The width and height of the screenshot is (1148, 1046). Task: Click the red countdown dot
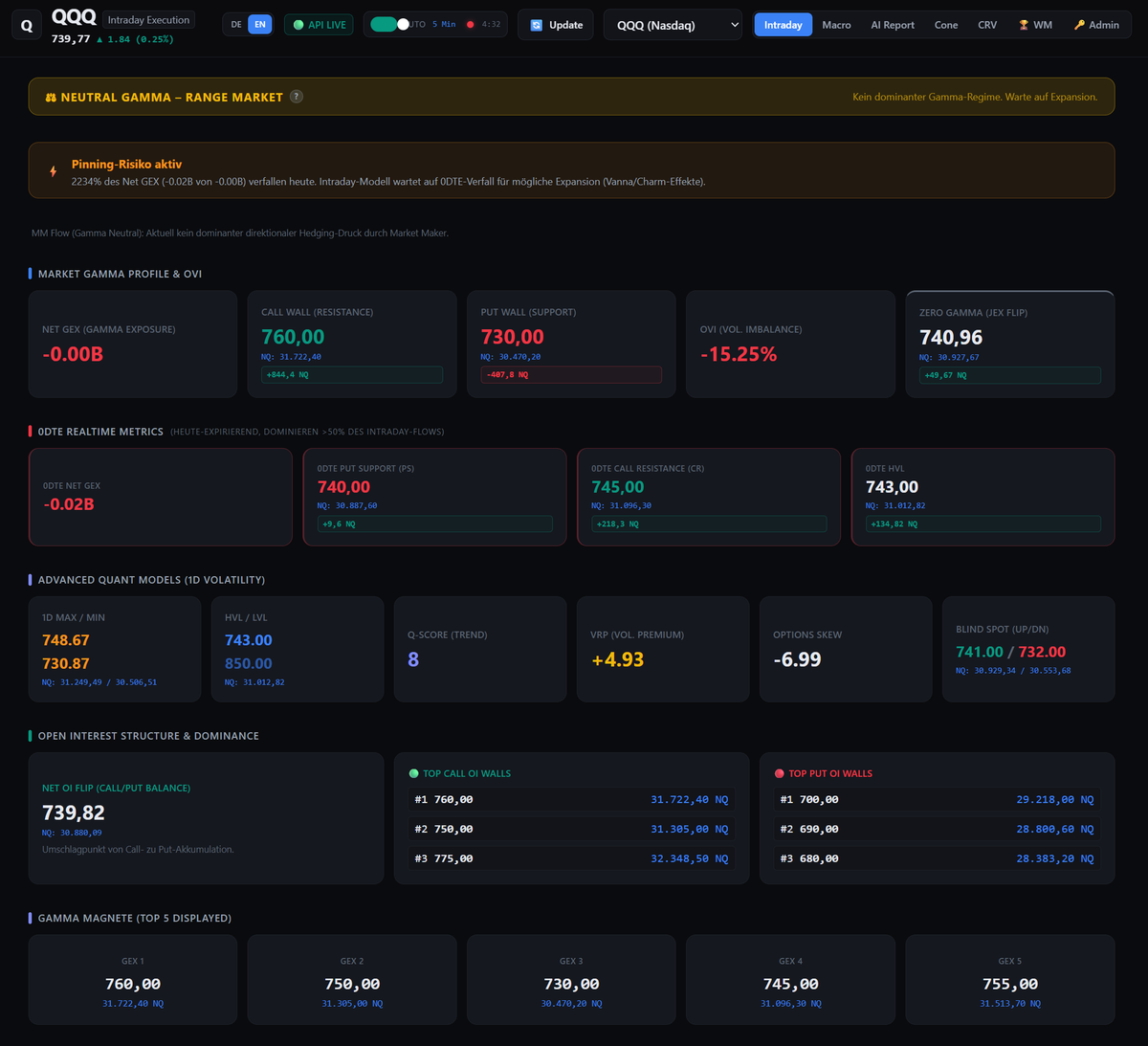click(x=470, y=24)
